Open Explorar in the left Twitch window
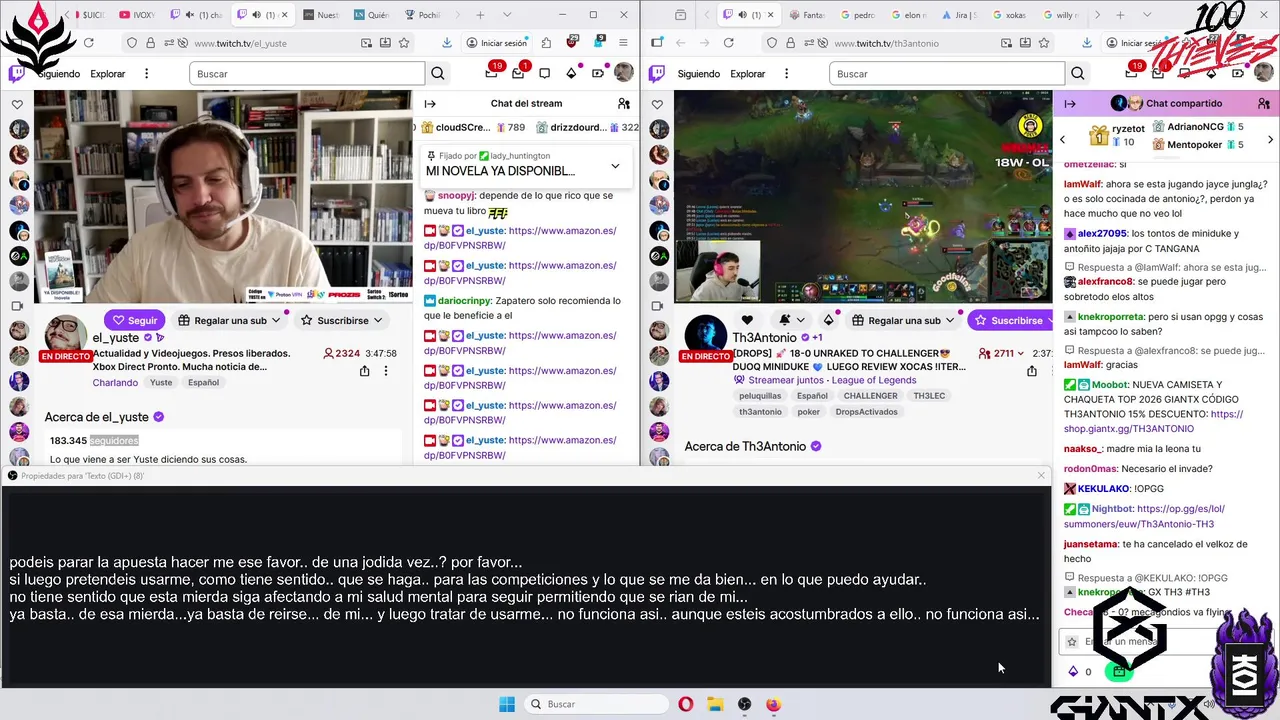The image size is (1280, 720). (108, 74)
